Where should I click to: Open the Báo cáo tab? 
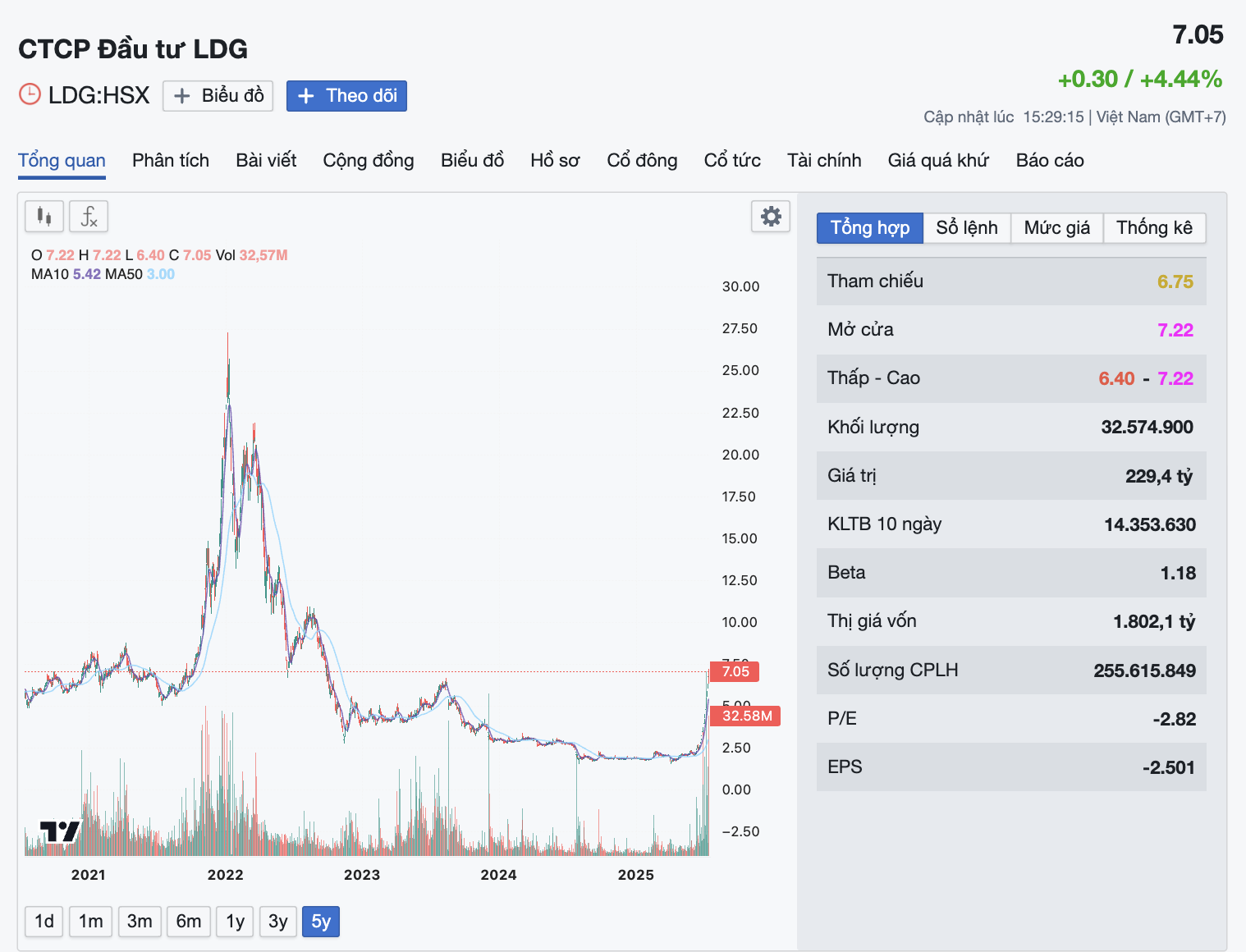1050,160
